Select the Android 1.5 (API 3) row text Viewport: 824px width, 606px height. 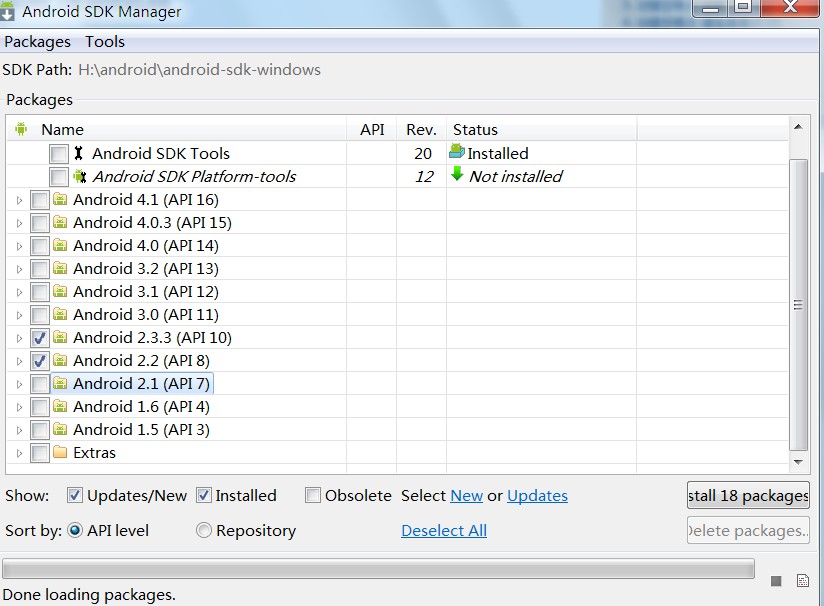[141, 429]
